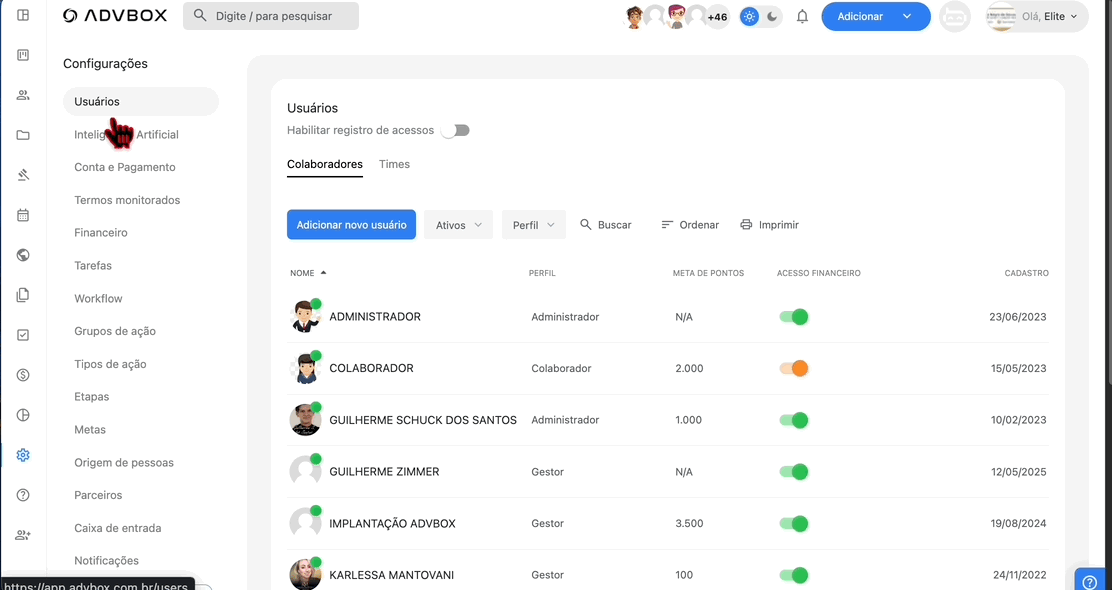Image resolution: width=1112 pixels, height=590 pixels.
Task: Switch to the Times tab
Action: pos(394,164)
